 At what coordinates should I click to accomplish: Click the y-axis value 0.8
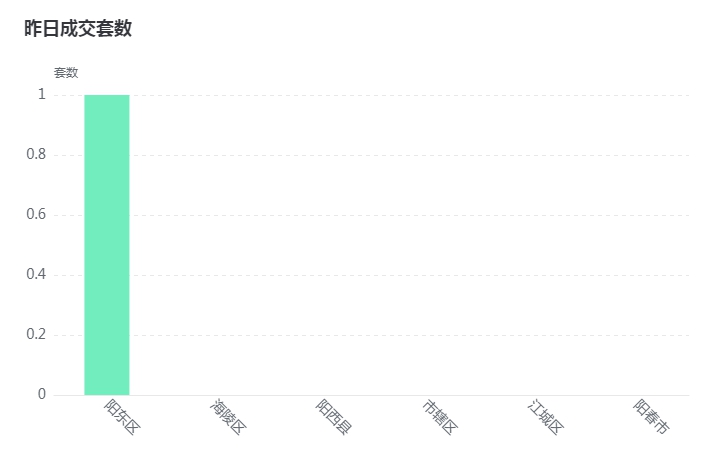36,154
